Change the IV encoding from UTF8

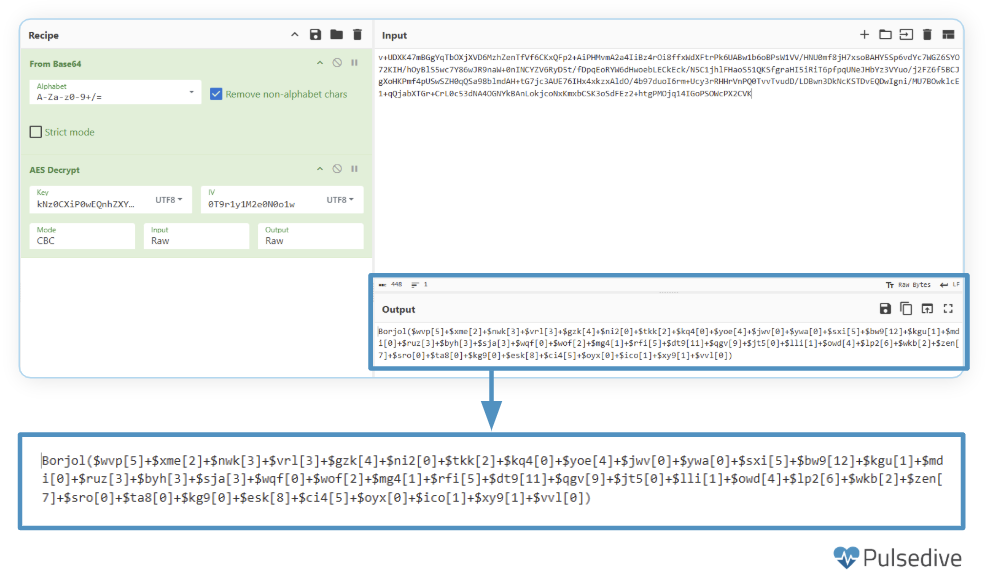point(340,200)
